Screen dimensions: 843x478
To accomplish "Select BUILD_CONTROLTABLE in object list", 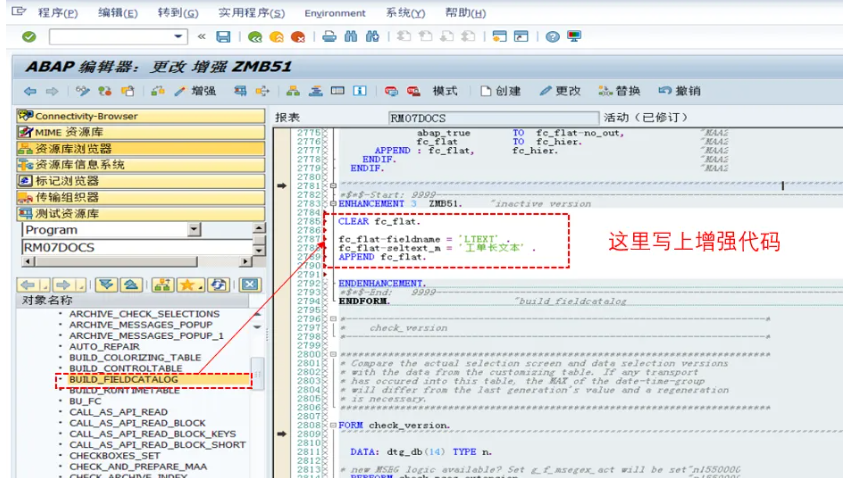I will click(x=126, y=368).
